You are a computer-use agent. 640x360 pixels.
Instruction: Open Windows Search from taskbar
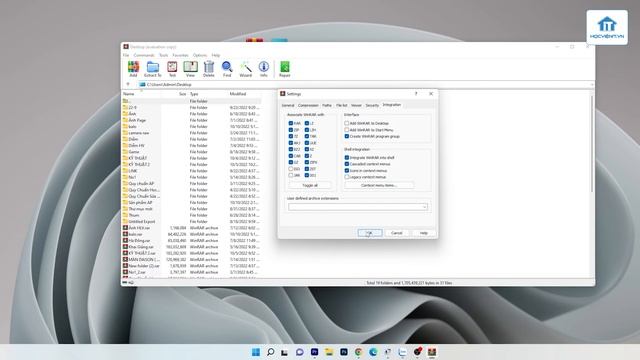[270, 352]
